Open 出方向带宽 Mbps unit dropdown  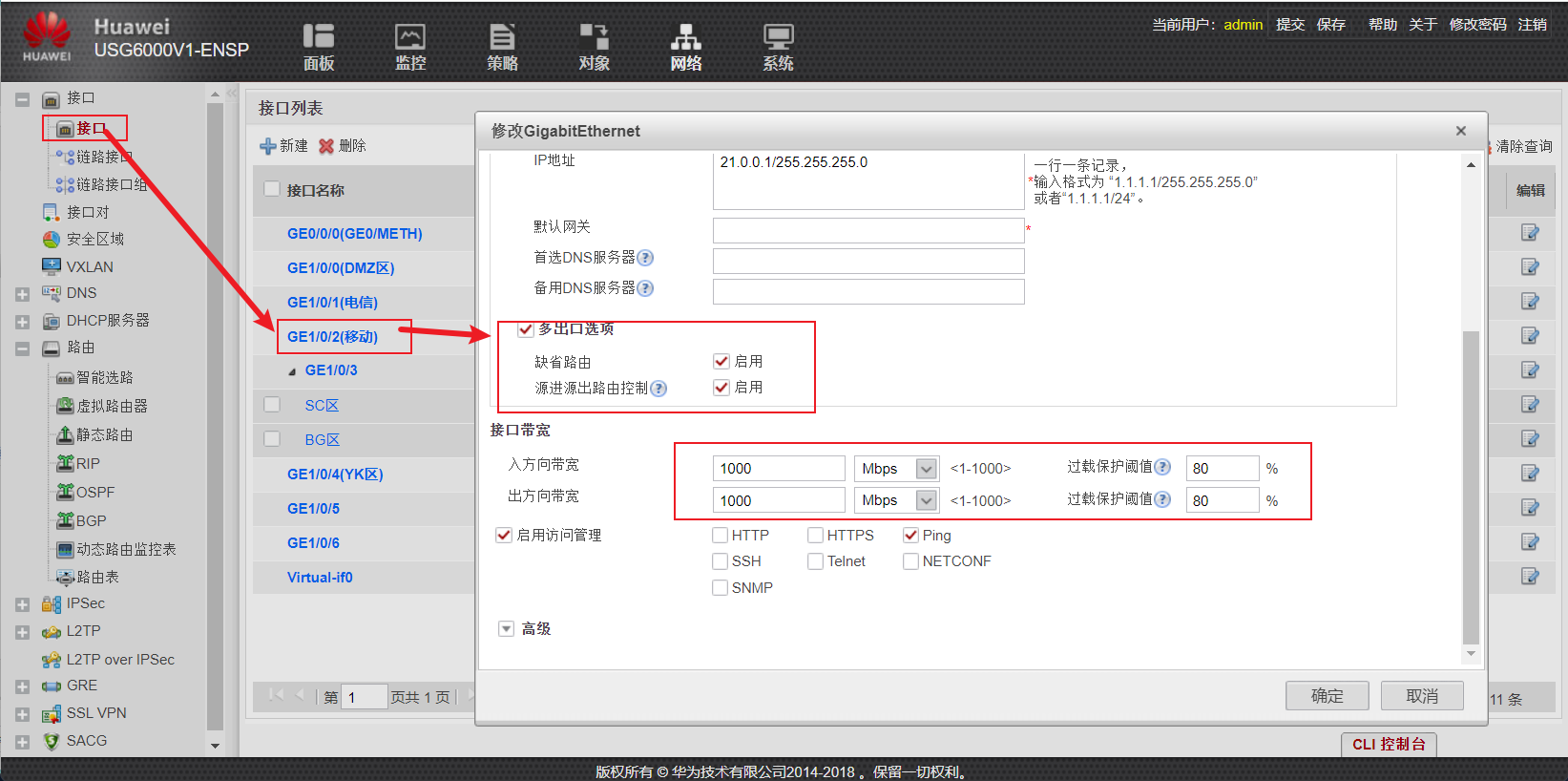pos(926,500)
